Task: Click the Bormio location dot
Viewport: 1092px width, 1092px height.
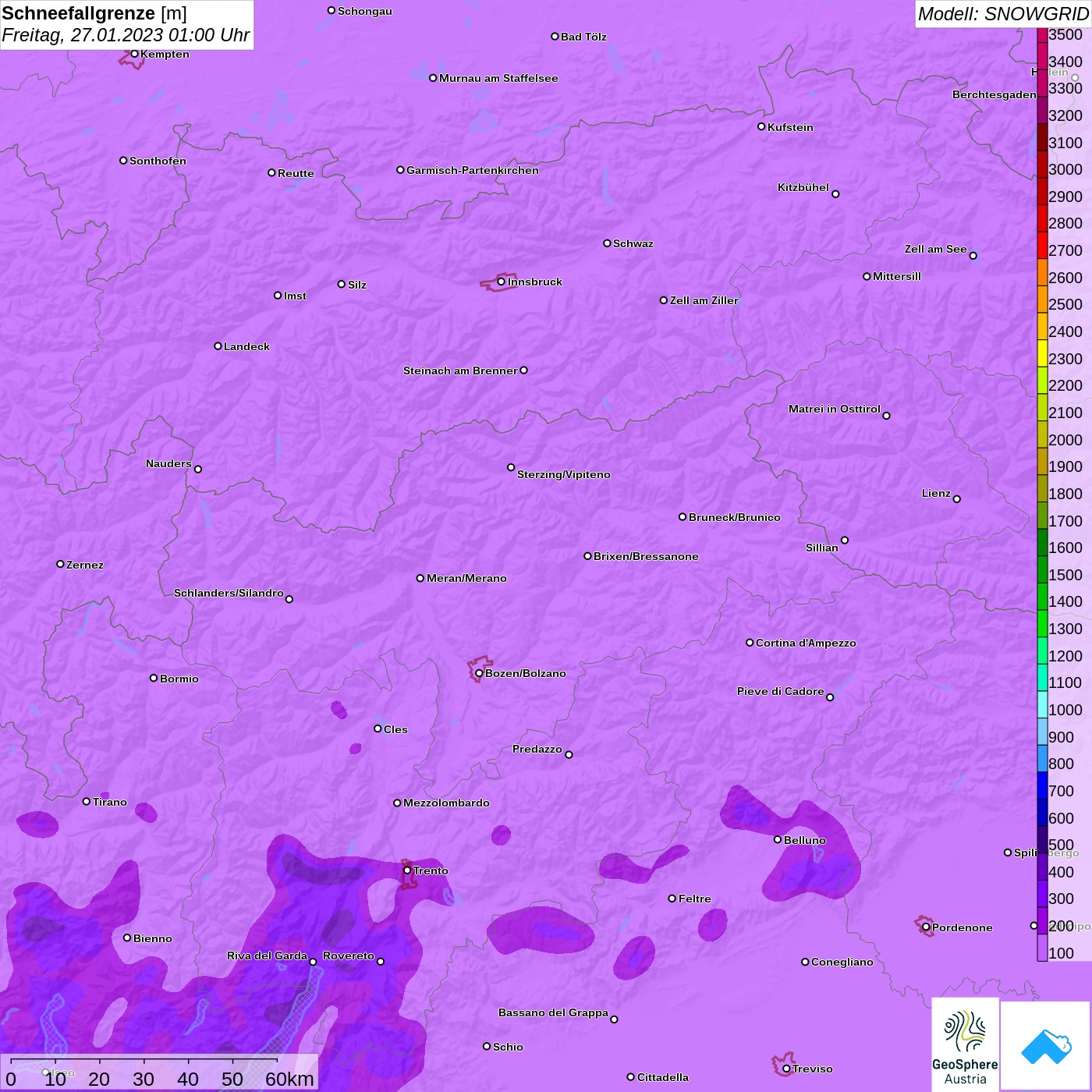Action: [154, 678]
